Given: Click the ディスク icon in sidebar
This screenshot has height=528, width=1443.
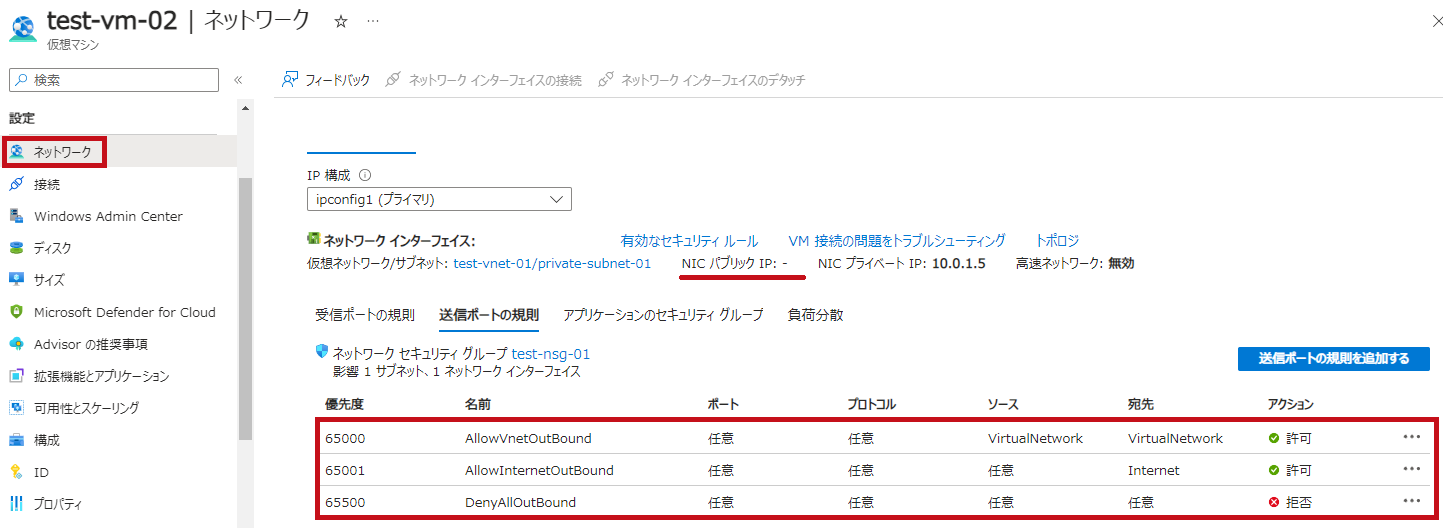Looking at the screenshot, I should pyautogui.click(x=16, y=248).
